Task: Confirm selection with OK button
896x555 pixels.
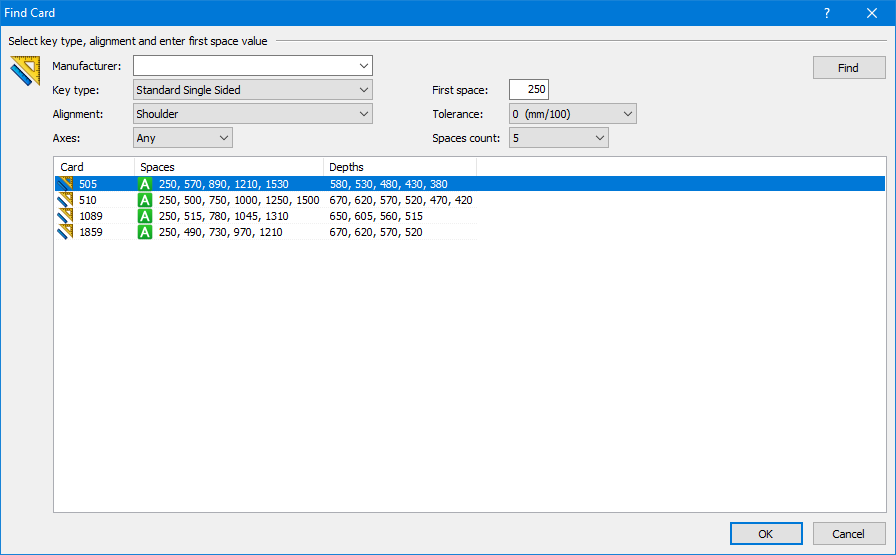Action: [x=766, y=534]
